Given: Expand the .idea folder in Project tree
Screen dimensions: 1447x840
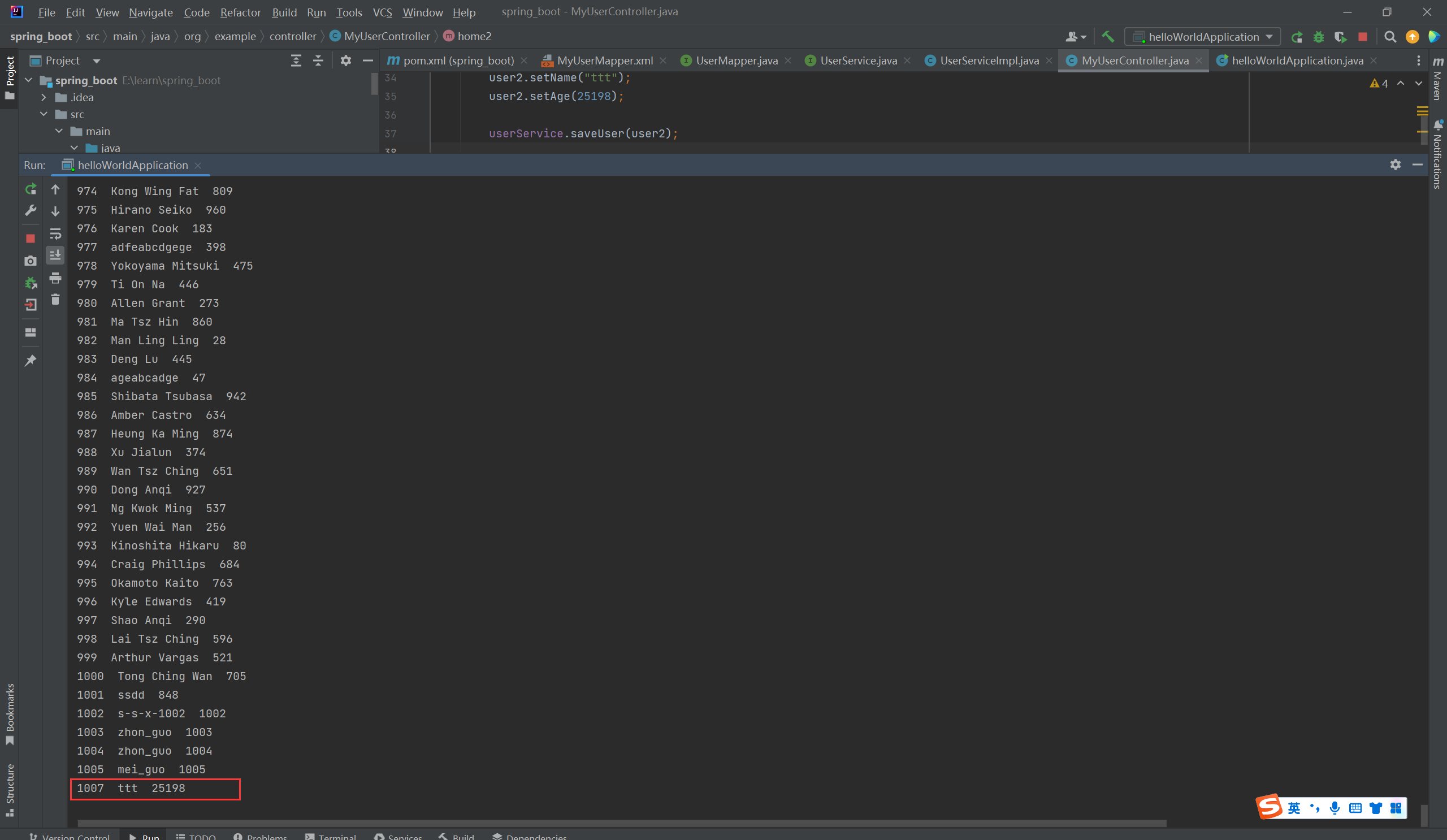Looking at the screenshot, I should (44, 98).
